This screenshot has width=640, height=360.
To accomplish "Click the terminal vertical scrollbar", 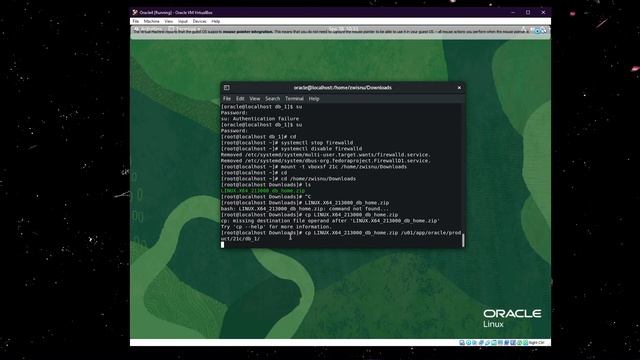I will pos(463,240).
